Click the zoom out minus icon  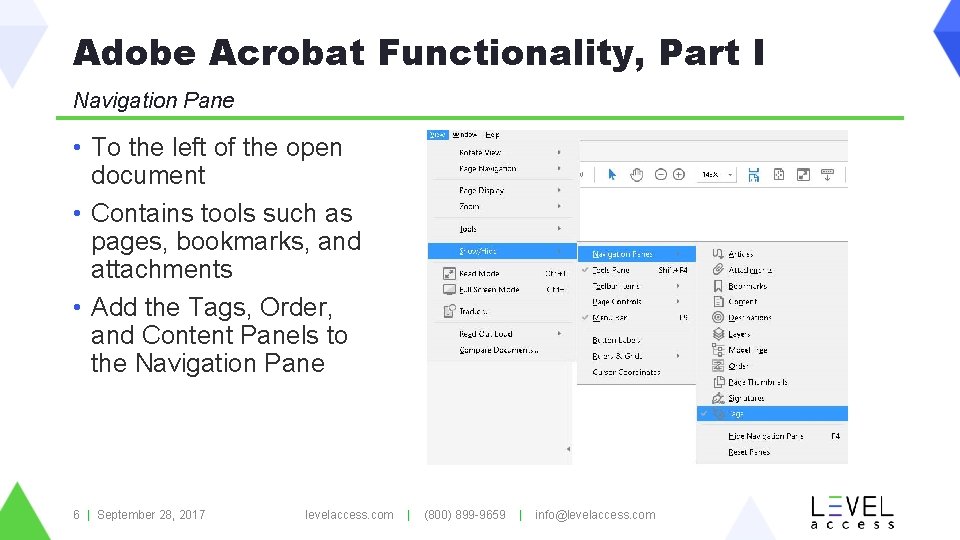[661, 174]
